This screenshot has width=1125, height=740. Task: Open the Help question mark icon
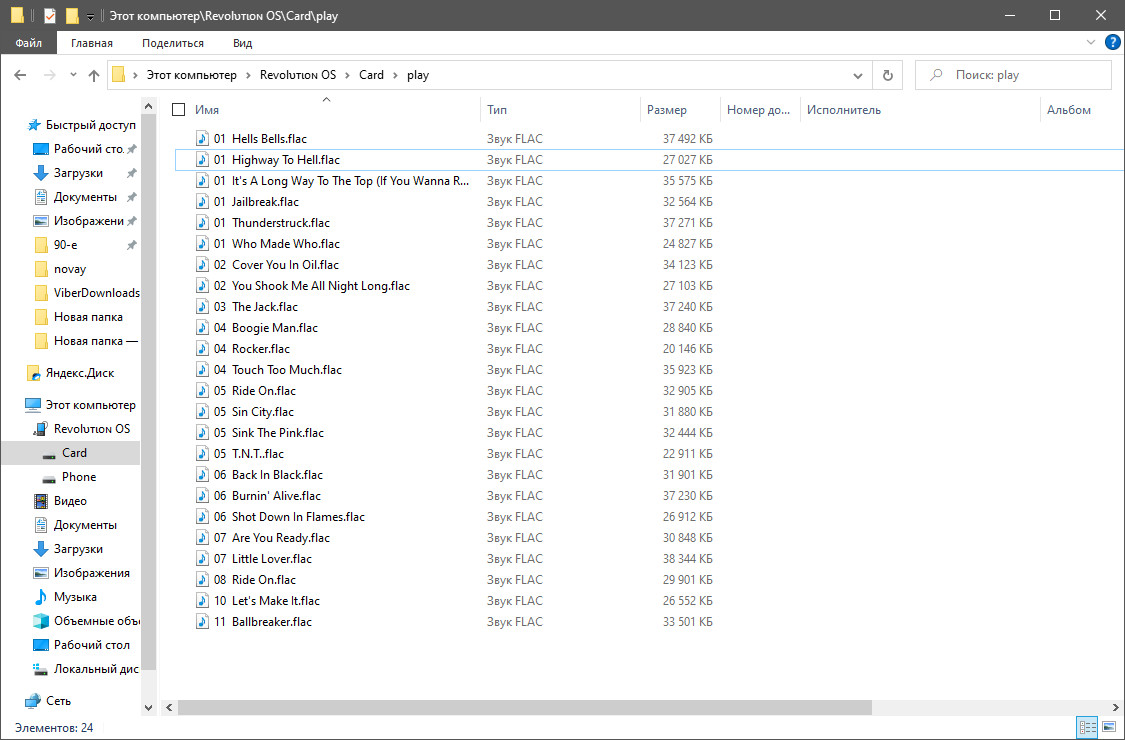point(1111,43)
